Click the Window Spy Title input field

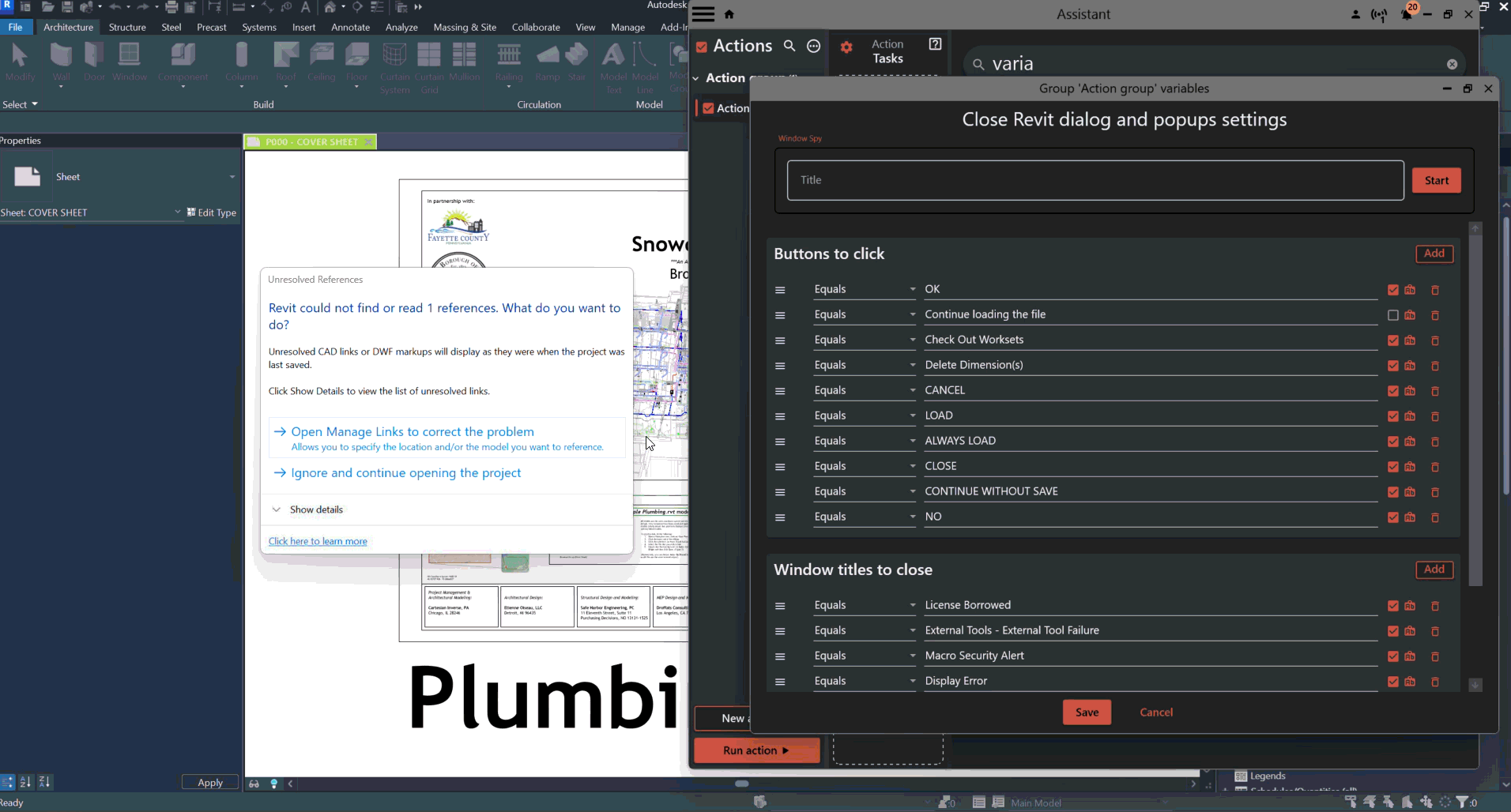1095,180
